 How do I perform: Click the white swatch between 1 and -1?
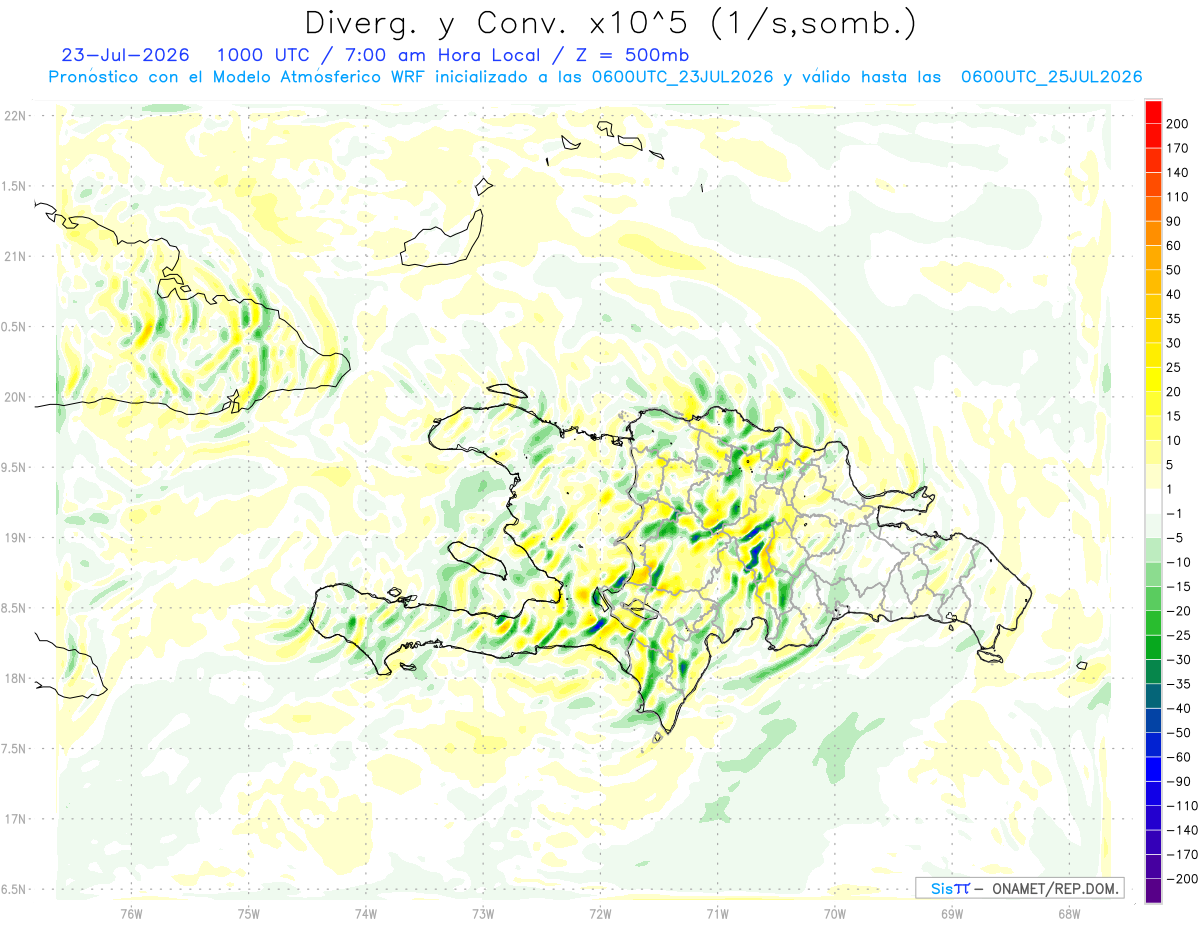1153,501
